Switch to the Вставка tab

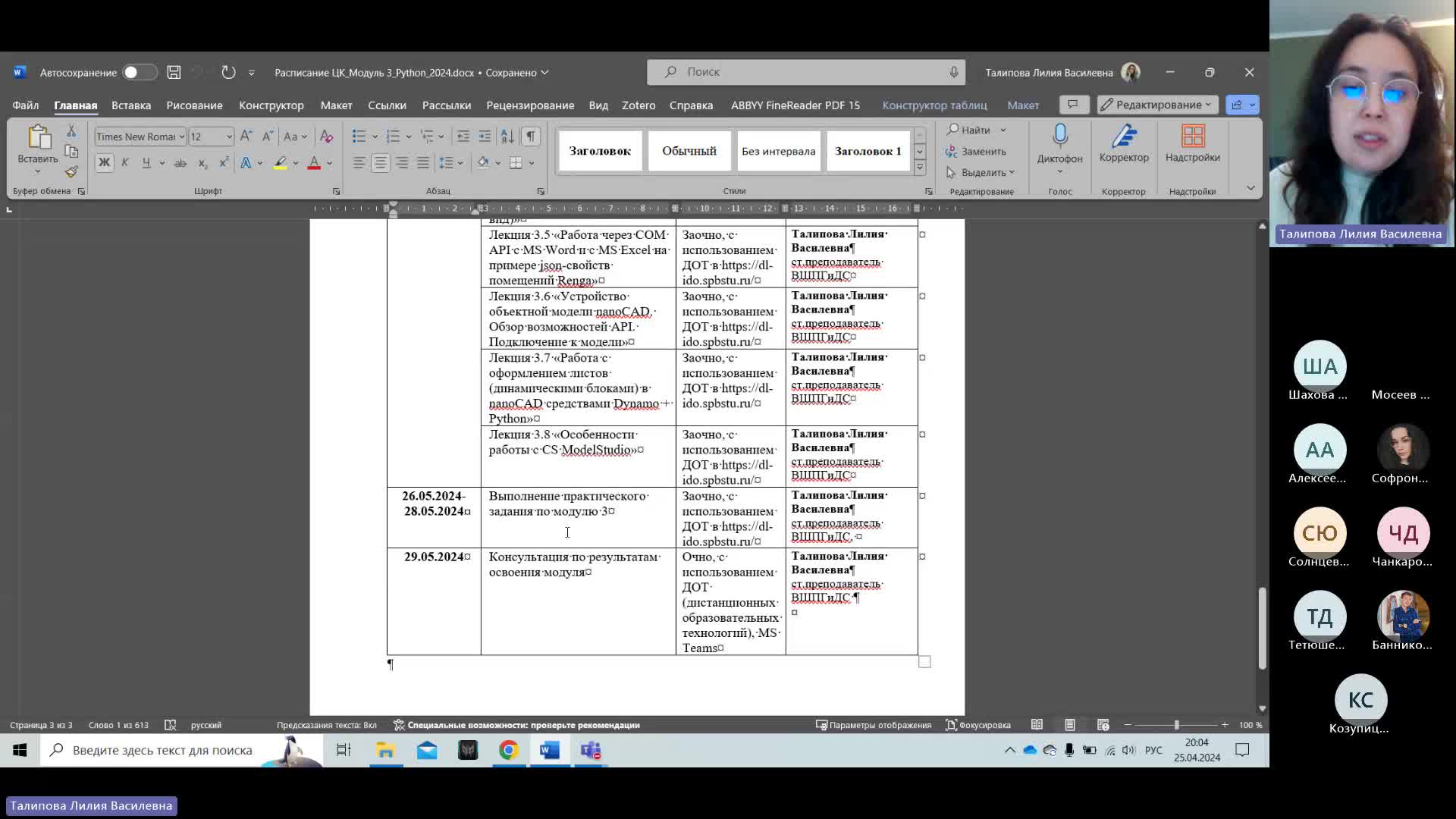pyautogui.click(x=131, y=105)
